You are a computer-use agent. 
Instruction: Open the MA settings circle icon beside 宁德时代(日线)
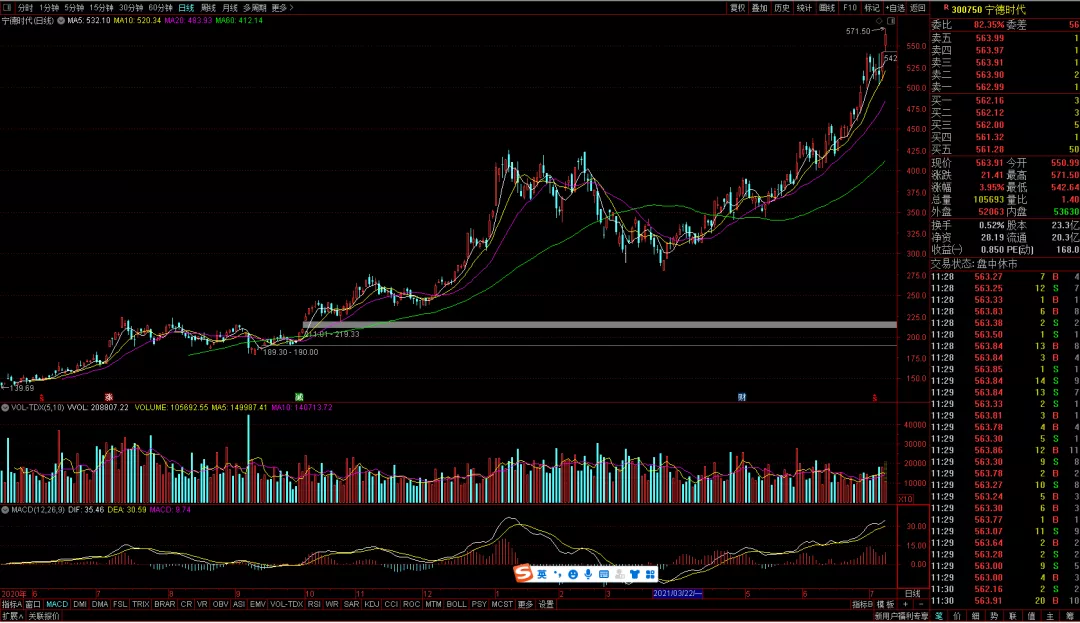61,21
